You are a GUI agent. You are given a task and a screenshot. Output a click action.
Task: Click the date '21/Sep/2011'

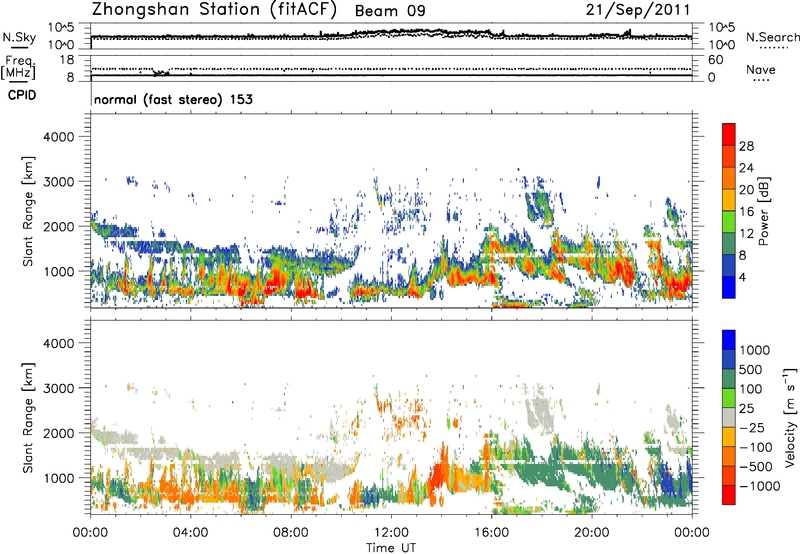click(638, 9)
